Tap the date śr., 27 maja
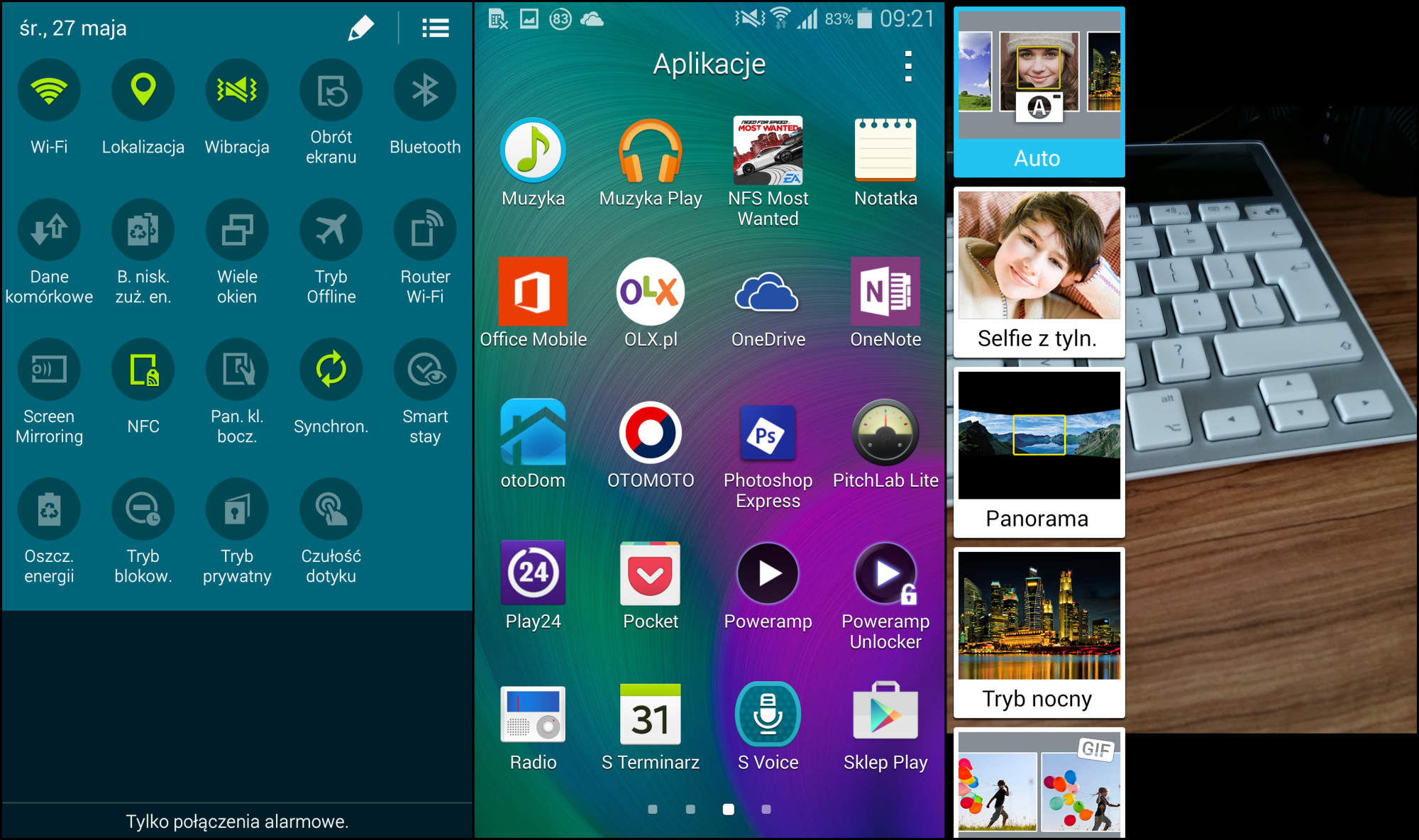Screen dimensions: 1419x840 [73, 28]
